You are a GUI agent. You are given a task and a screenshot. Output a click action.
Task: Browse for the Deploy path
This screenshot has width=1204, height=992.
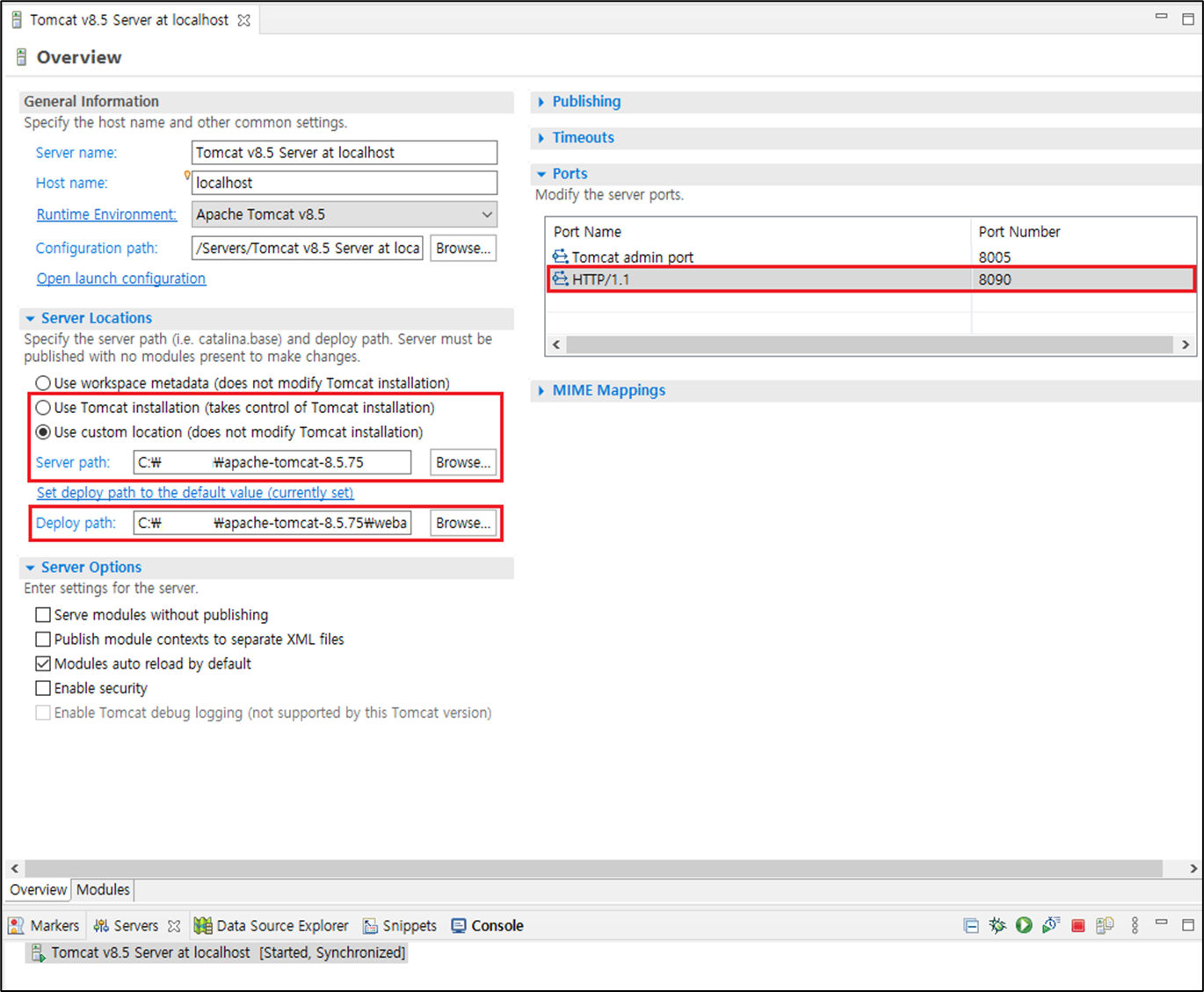click(463, 523)
